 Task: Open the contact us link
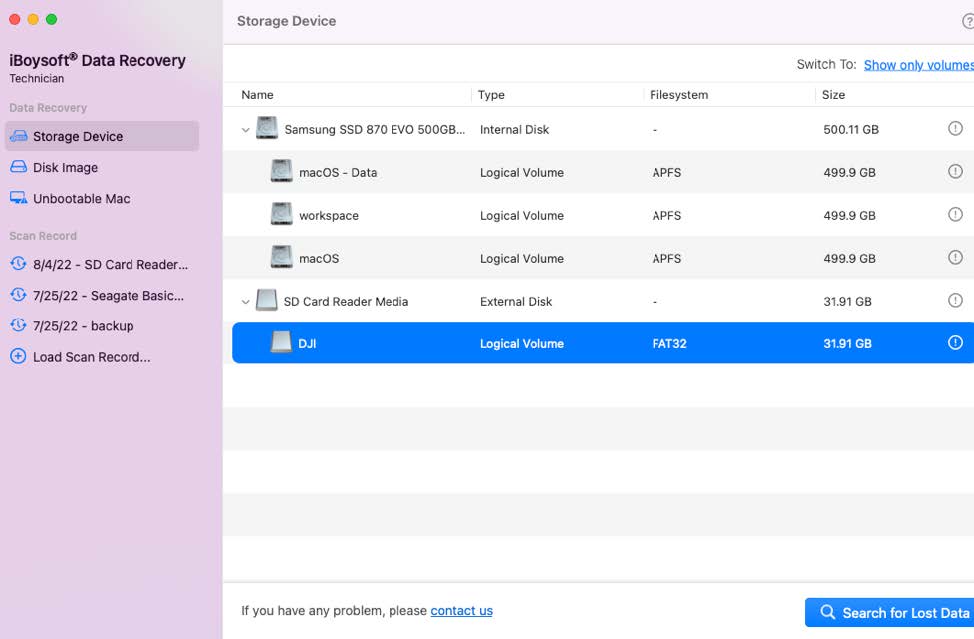pos(461,610)
